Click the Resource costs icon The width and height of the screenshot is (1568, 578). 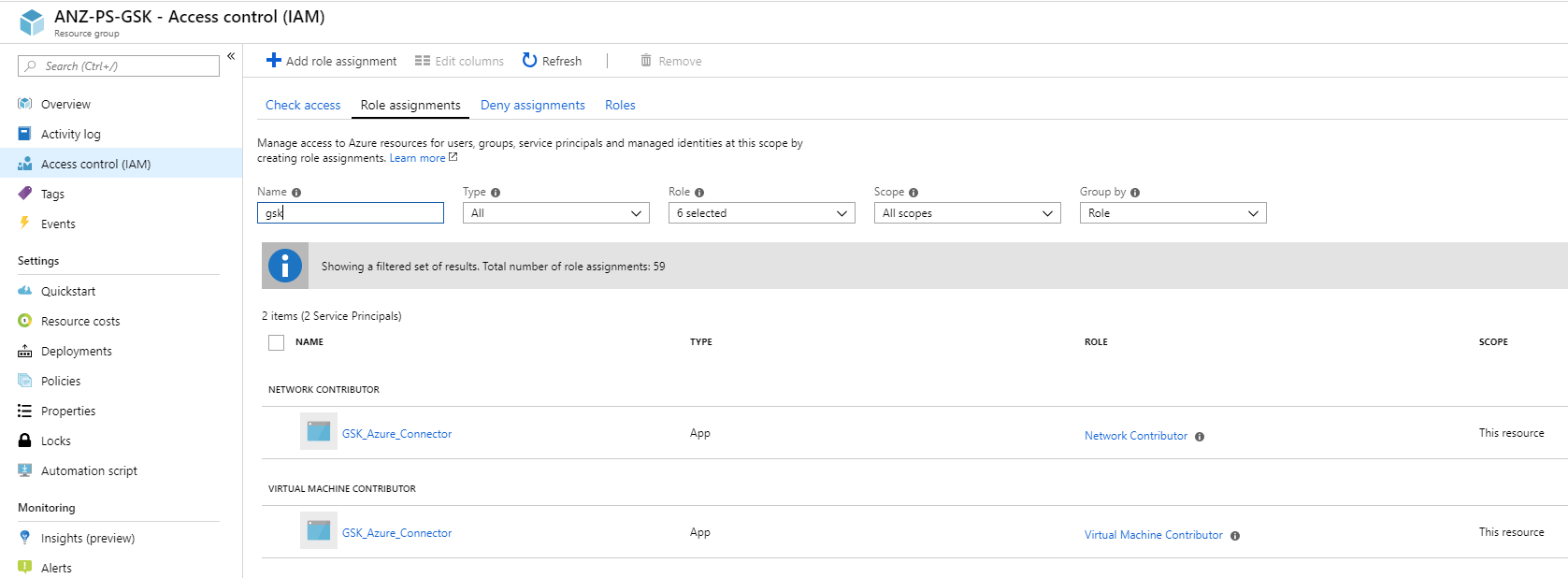pyautogui.click(x=25, y=321)
